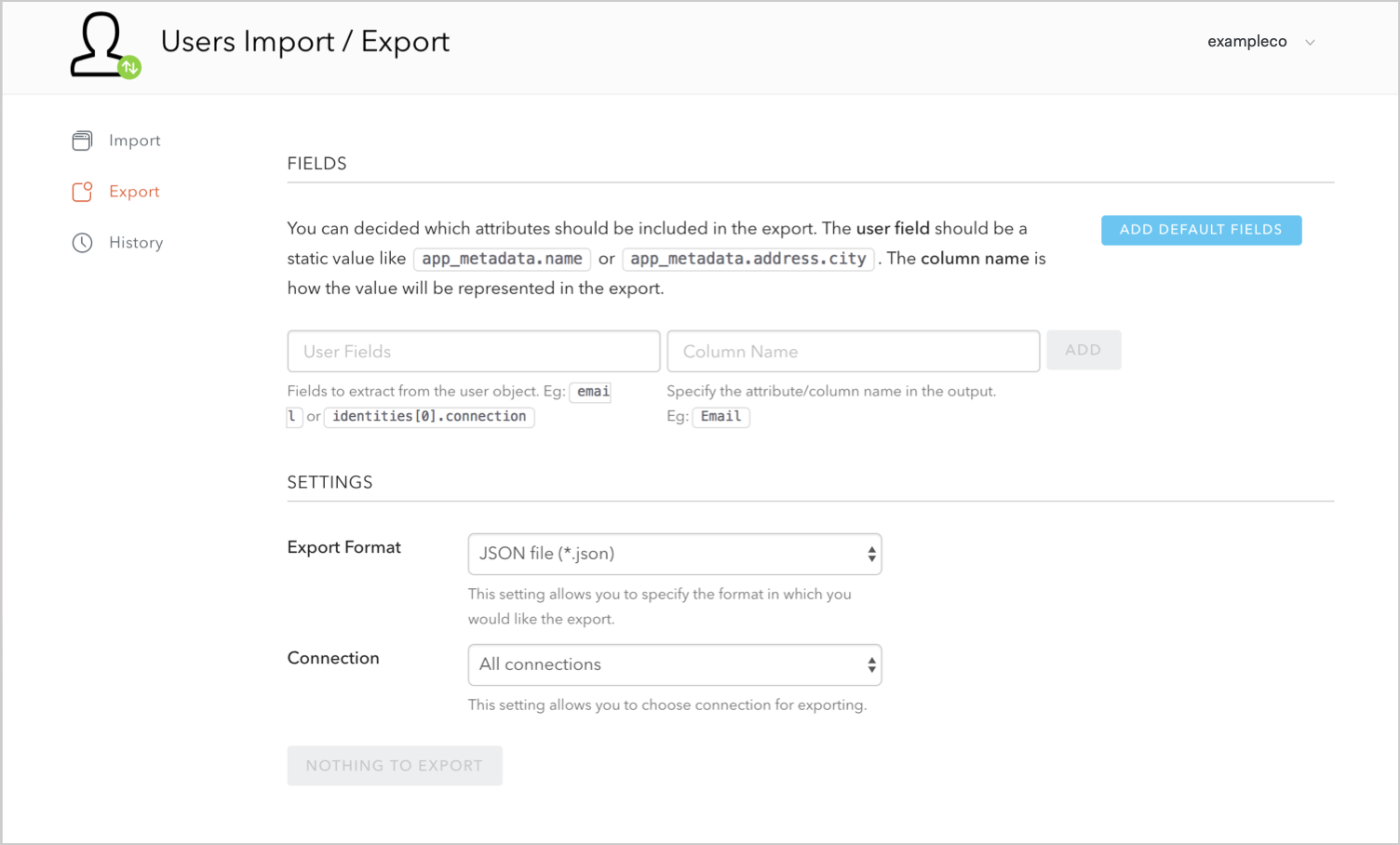1400x845 pixels.
Task: Click the Connection selector arrows
Action: (x=871, y=664)
